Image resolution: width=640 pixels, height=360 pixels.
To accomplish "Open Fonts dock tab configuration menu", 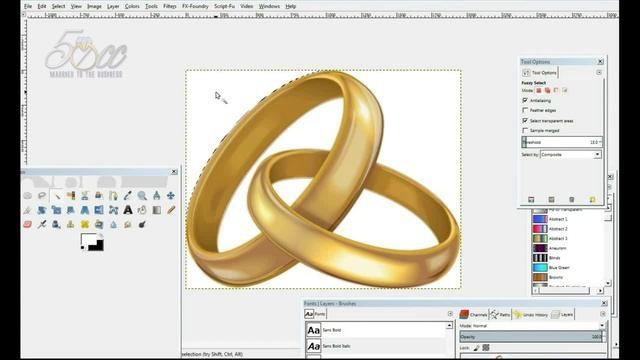I will 450,314.
